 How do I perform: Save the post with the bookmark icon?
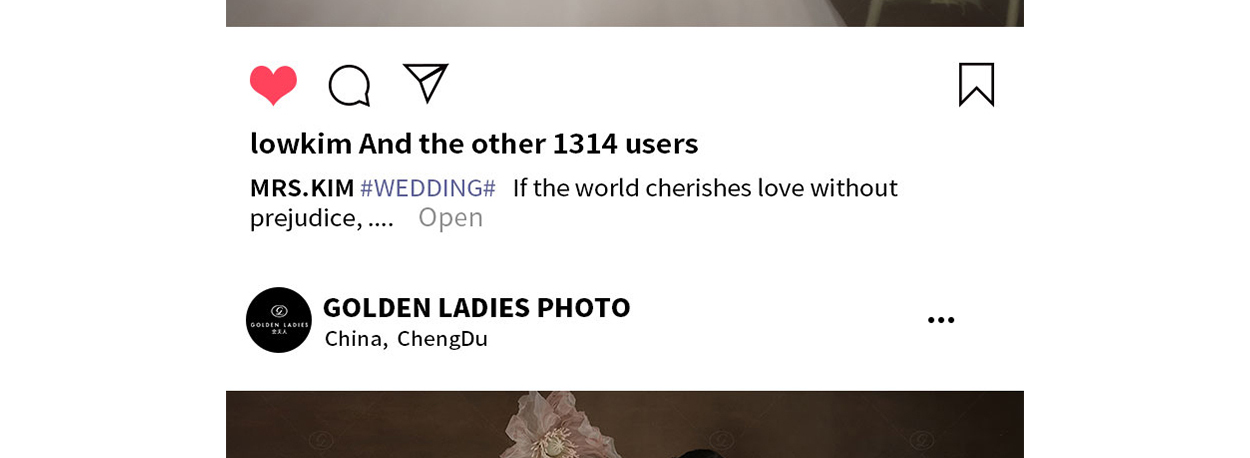click(x=976, y=84)
